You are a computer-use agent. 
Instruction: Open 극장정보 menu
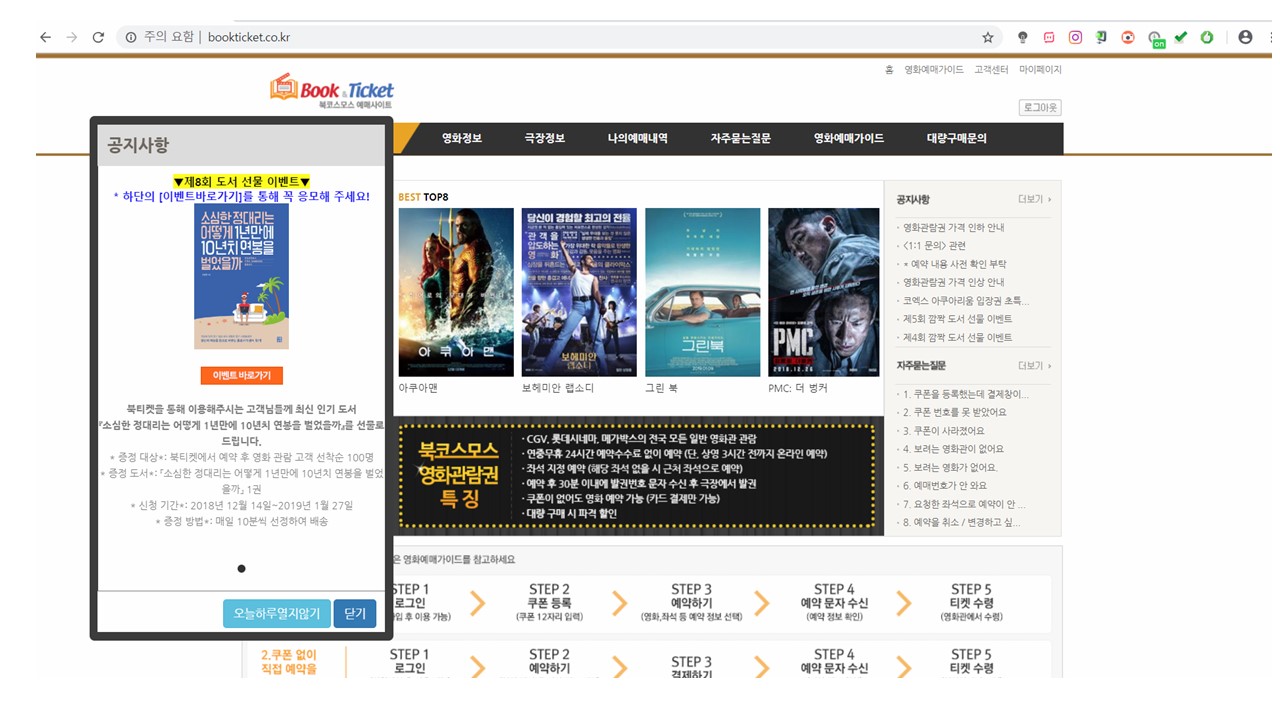pos(545,138)
